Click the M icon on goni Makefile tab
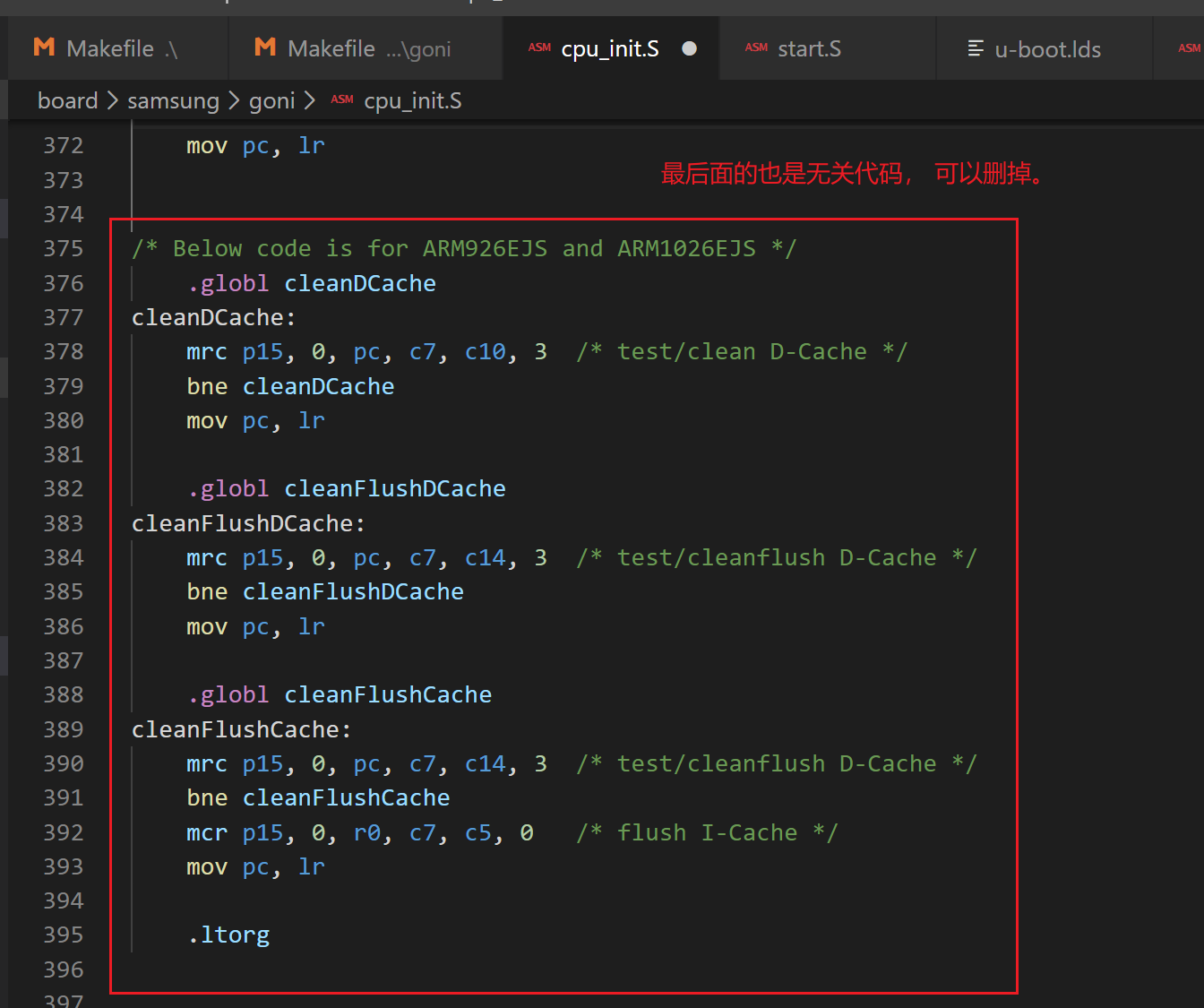This screenshot has width=1204, height=1008. tap(265, 47)
